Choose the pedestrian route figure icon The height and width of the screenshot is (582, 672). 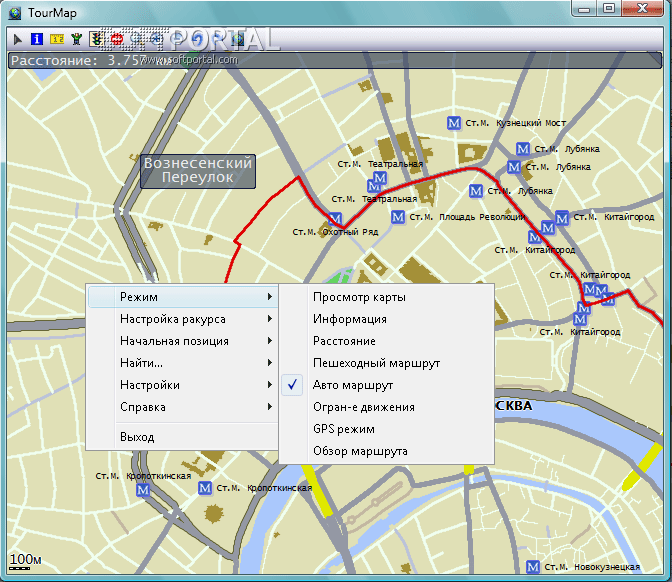[77, 39]
